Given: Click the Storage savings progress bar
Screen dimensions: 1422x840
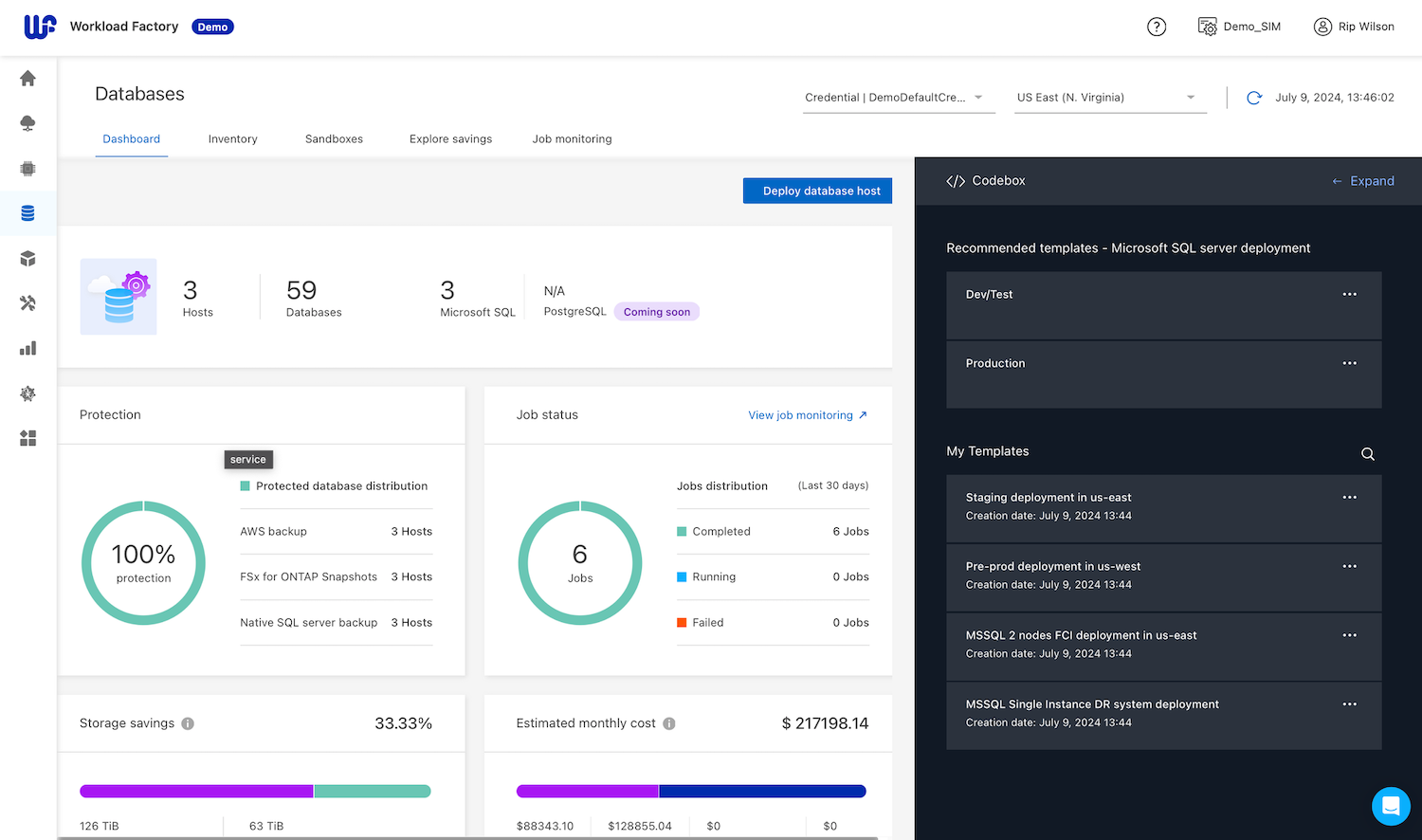Looking at the screenshot, I should pyautogui.click(x=254, y=791).
